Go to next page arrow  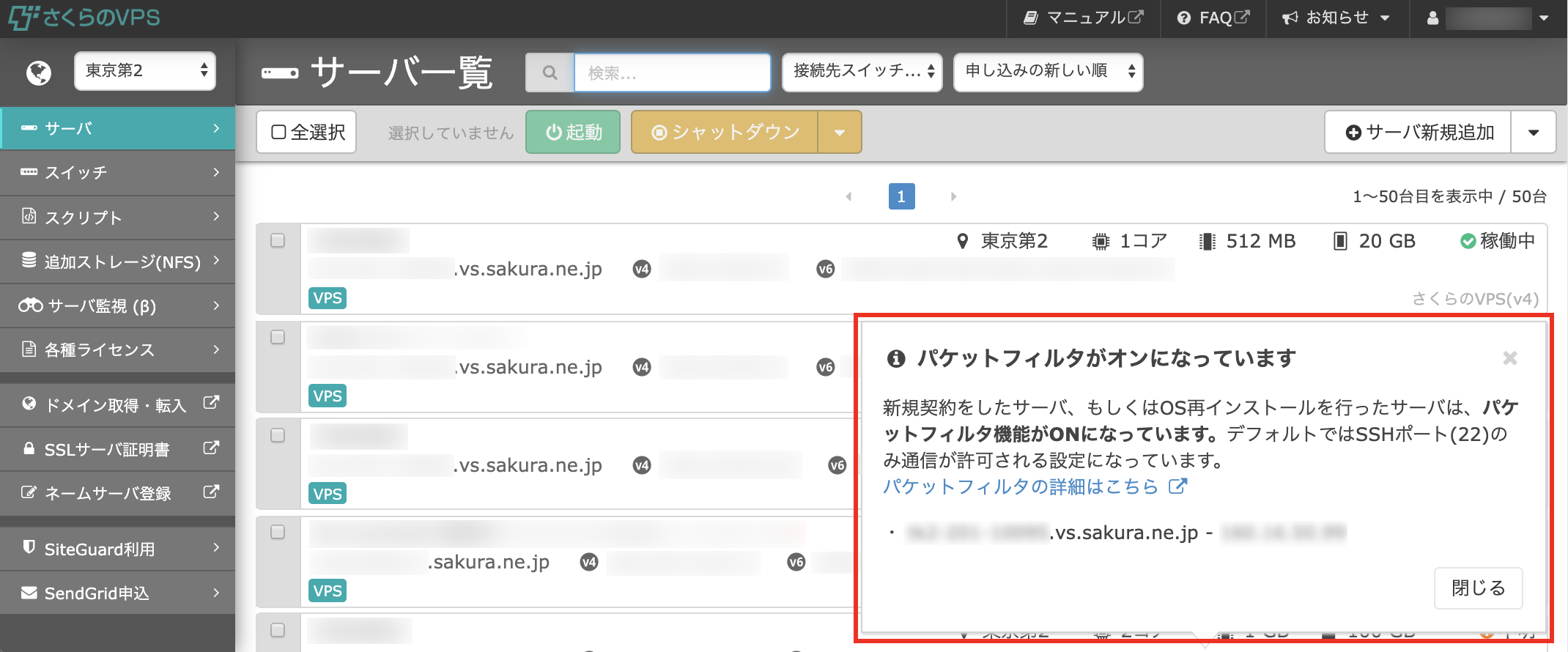coord(953,196)
